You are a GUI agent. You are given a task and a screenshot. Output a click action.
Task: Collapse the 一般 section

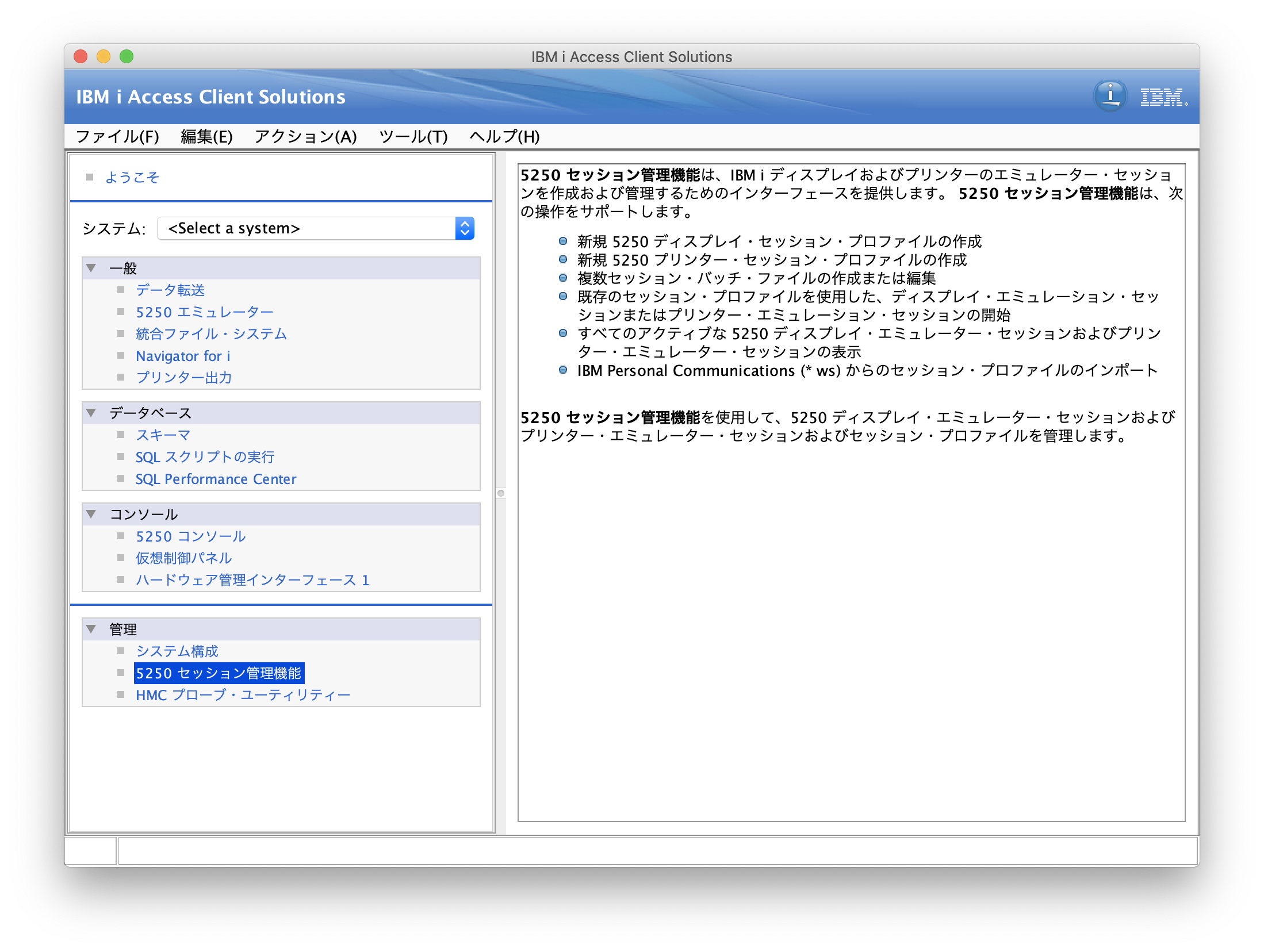point(91,268)
